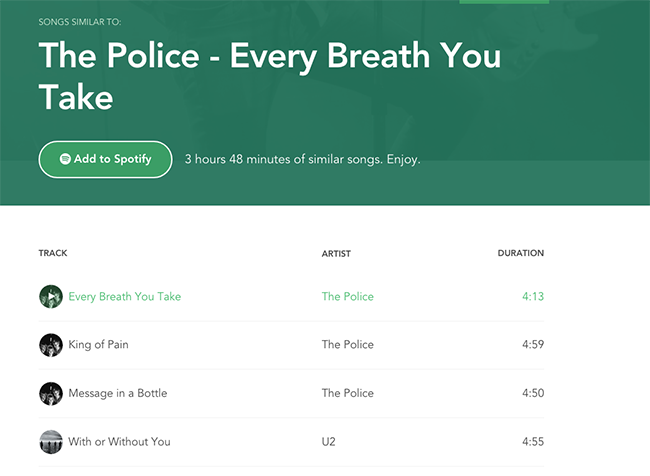Open the Every Breath You Take track title
This screenshot has width=650, height=476.
(x=125, y=296)
